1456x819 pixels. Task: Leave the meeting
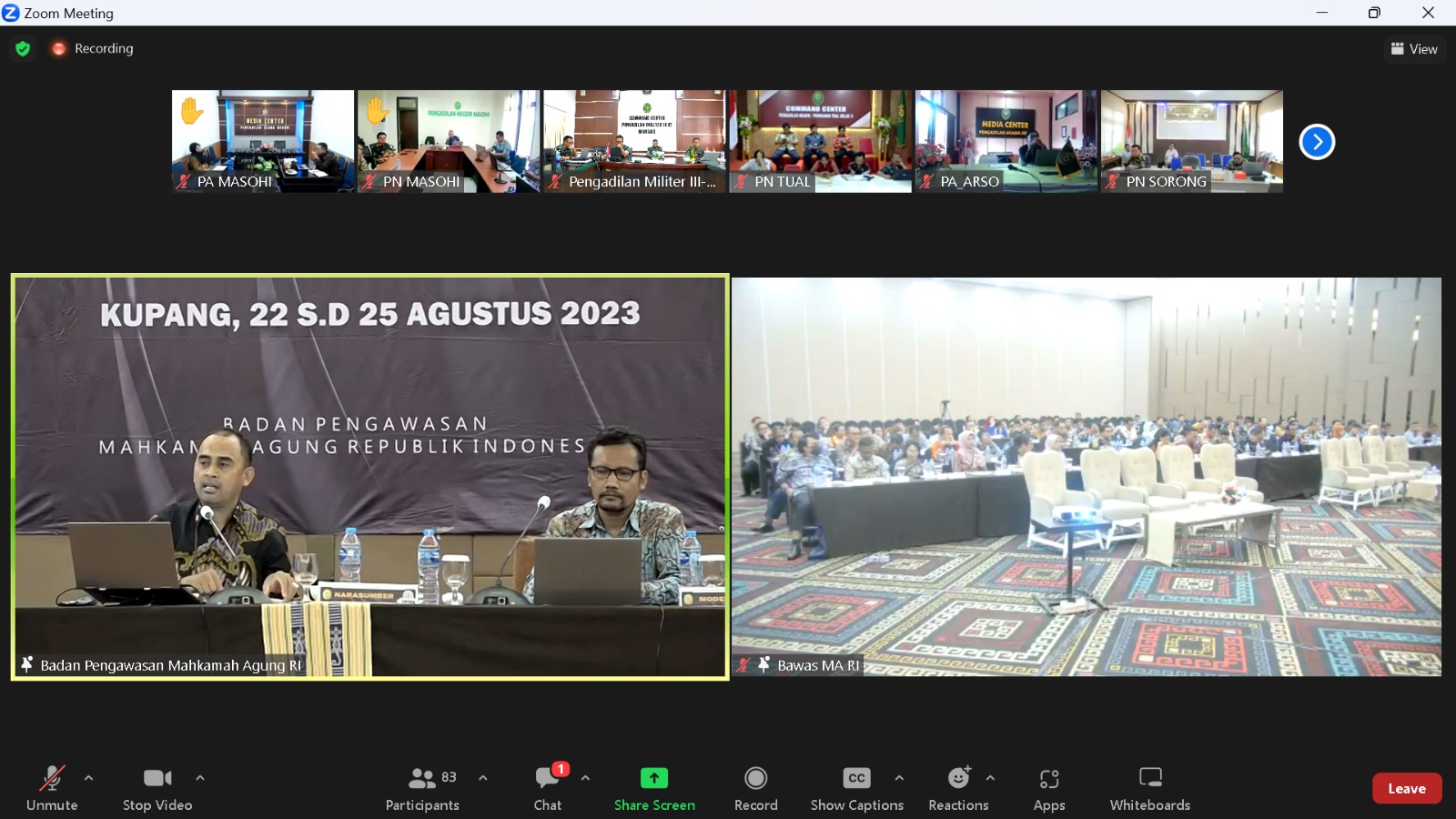pyautogui.click(x=1406, y=789)
